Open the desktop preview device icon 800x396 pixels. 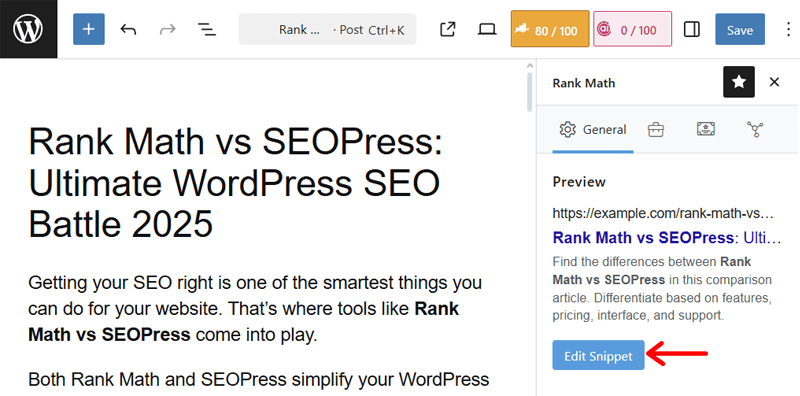[487, 30]
